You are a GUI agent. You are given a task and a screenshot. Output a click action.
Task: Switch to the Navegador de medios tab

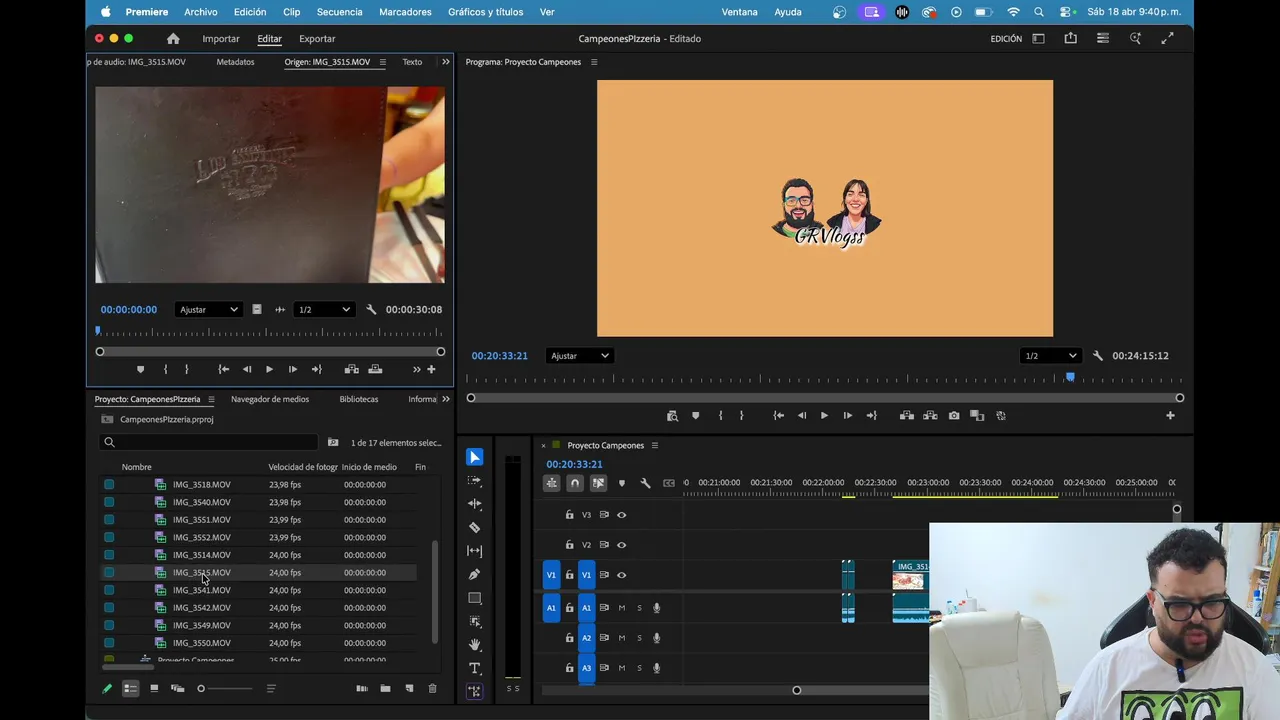tap(270, 399)
